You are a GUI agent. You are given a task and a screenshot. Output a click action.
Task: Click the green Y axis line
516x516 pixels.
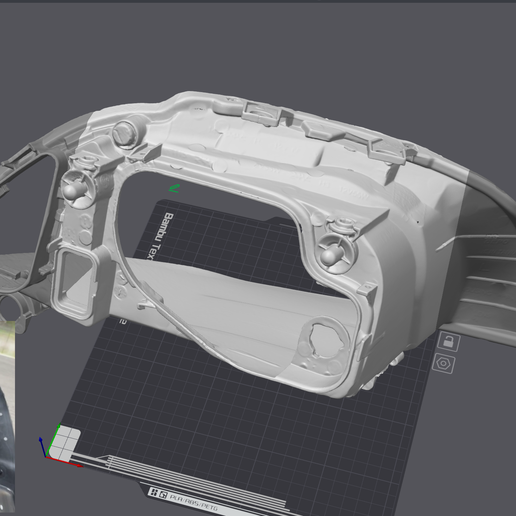pyautogui.click(x=53, y=440)
